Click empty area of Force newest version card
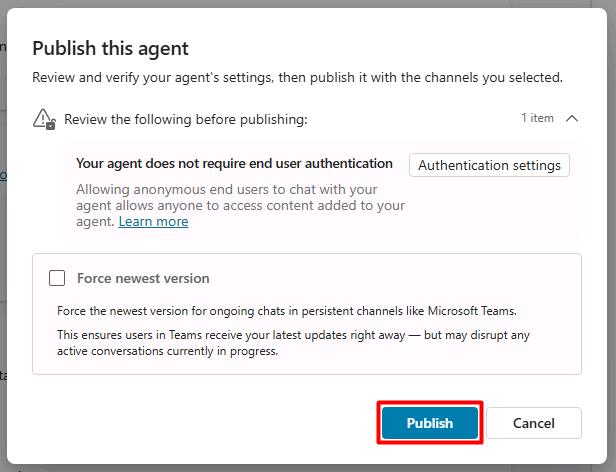Viewport: 616px width, 472px height. (393, 279)
